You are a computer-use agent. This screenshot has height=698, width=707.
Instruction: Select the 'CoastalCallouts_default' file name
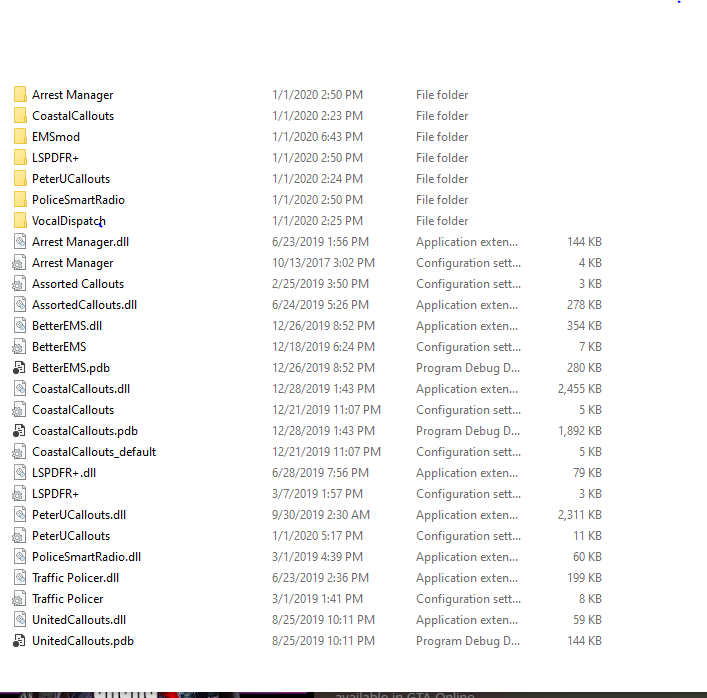(x=94, y=452)
